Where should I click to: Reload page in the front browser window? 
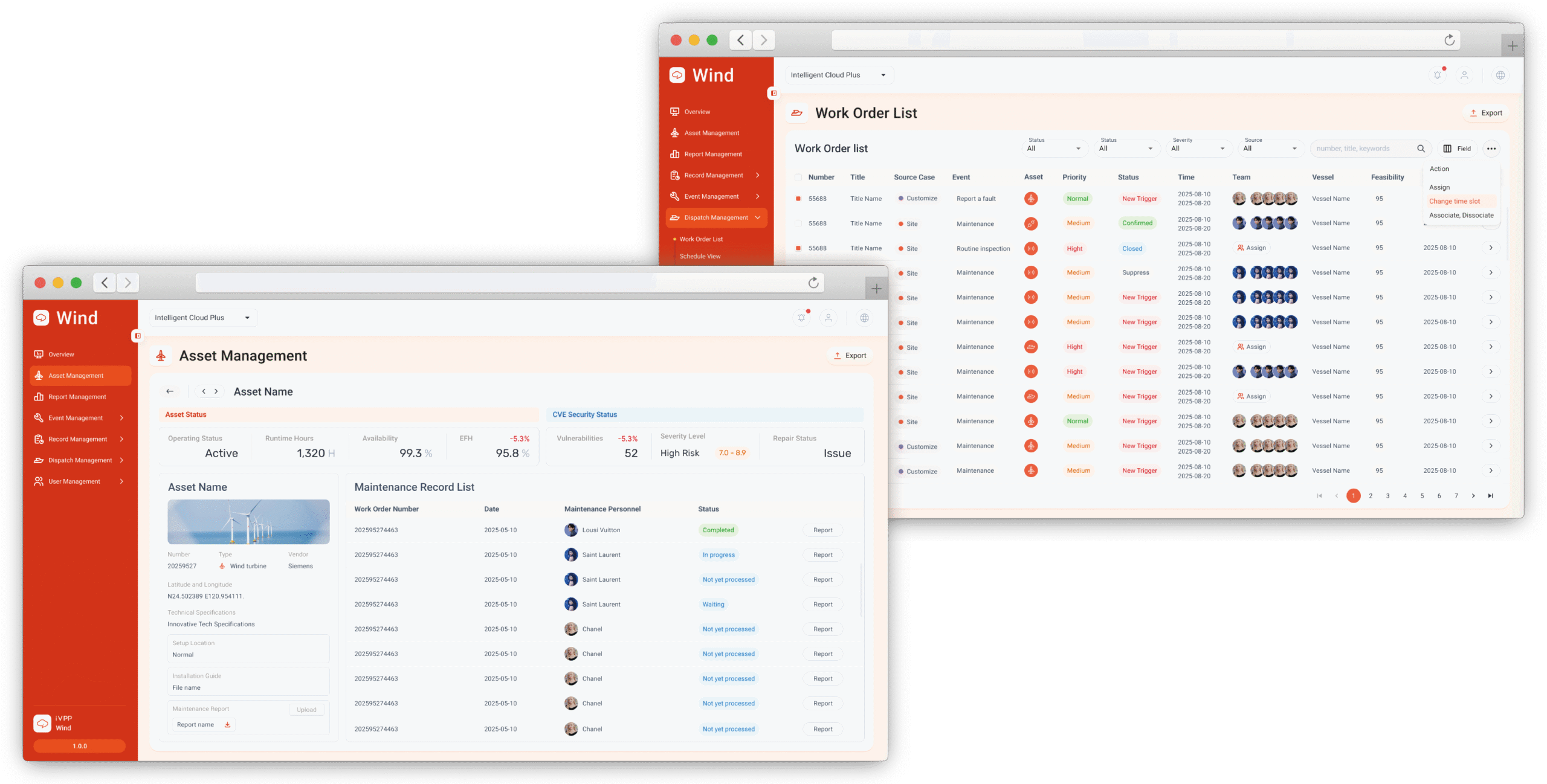(813, 283)
